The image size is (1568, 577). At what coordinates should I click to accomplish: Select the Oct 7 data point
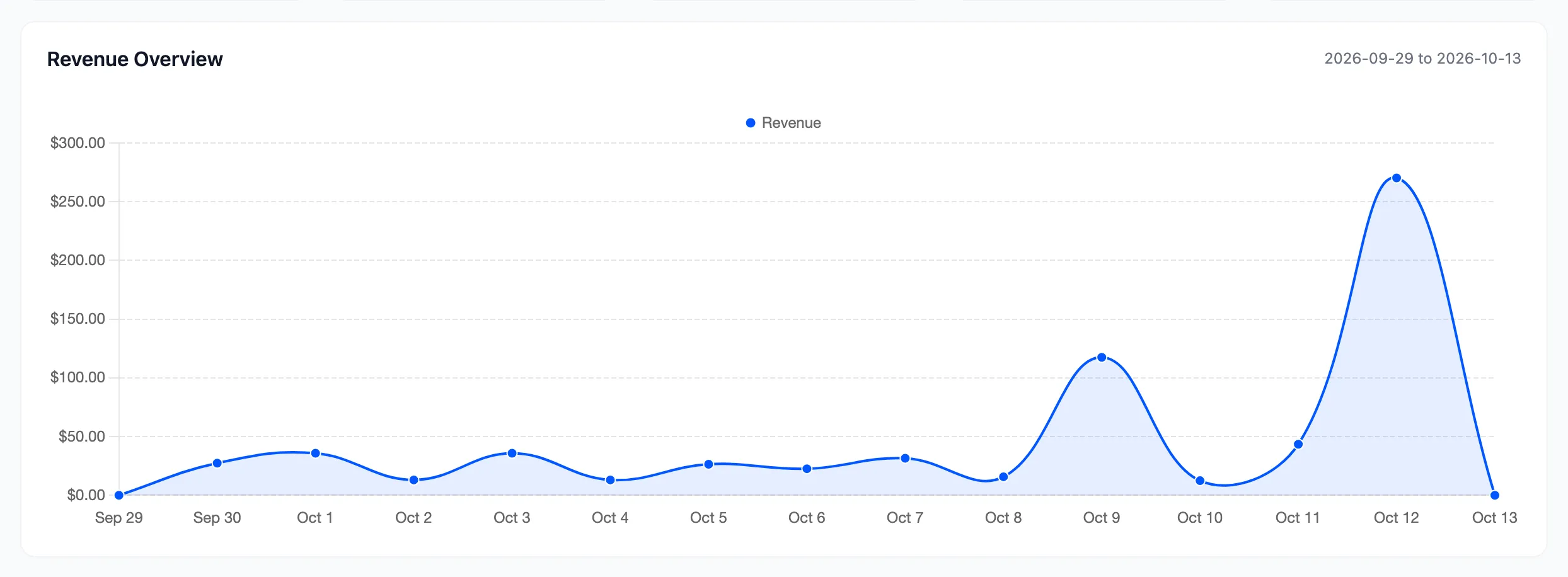[905, 458]
